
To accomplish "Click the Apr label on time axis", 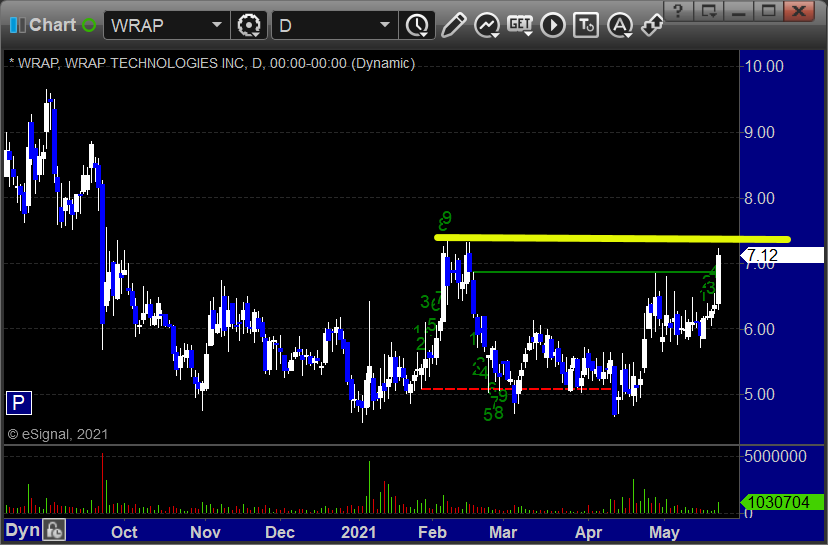I will 588,532.
